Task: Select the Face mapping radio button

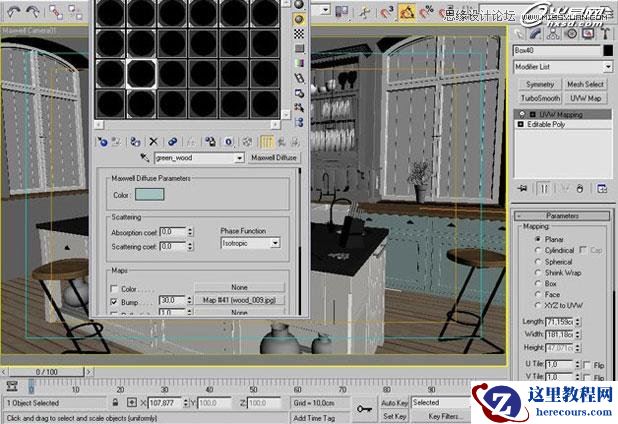Action: point(538,294)
